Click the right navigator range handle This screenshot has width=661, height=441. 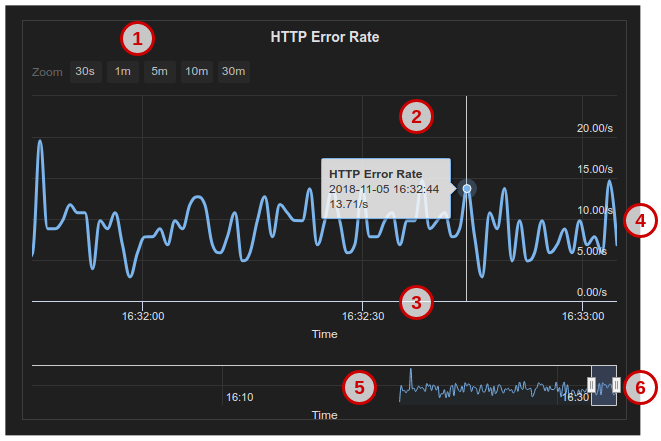(616, 385)
